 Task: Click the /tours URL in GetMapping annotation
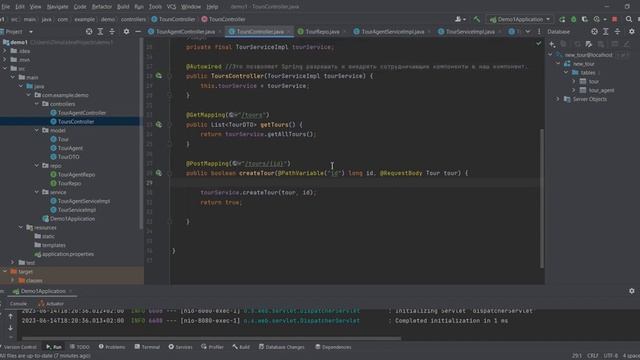pos(253,115)
